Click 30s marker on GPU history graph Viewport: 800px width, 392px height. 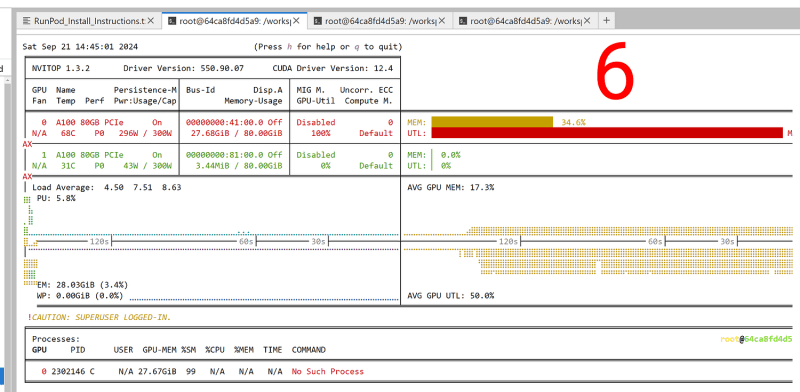727,241
